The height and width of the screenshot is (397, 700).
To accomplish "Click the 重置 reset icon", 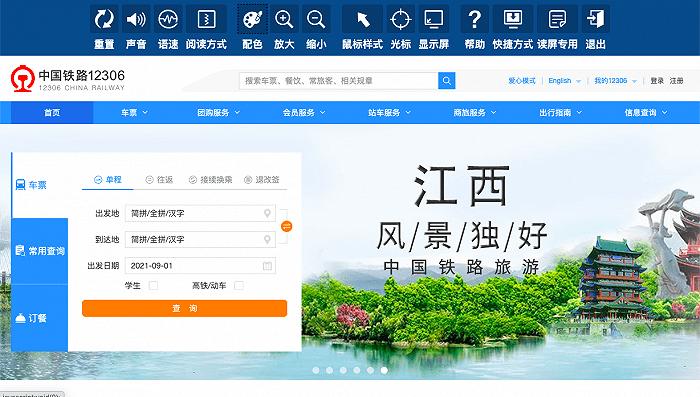I will pos(104,19).
